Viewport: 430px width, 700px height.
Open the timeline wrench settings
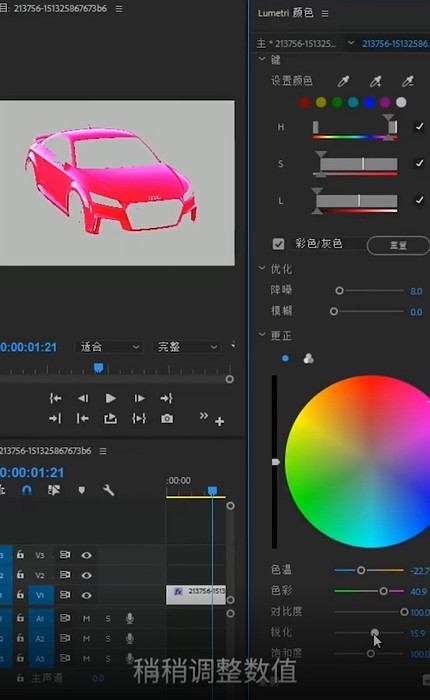[x=109, y=490]
